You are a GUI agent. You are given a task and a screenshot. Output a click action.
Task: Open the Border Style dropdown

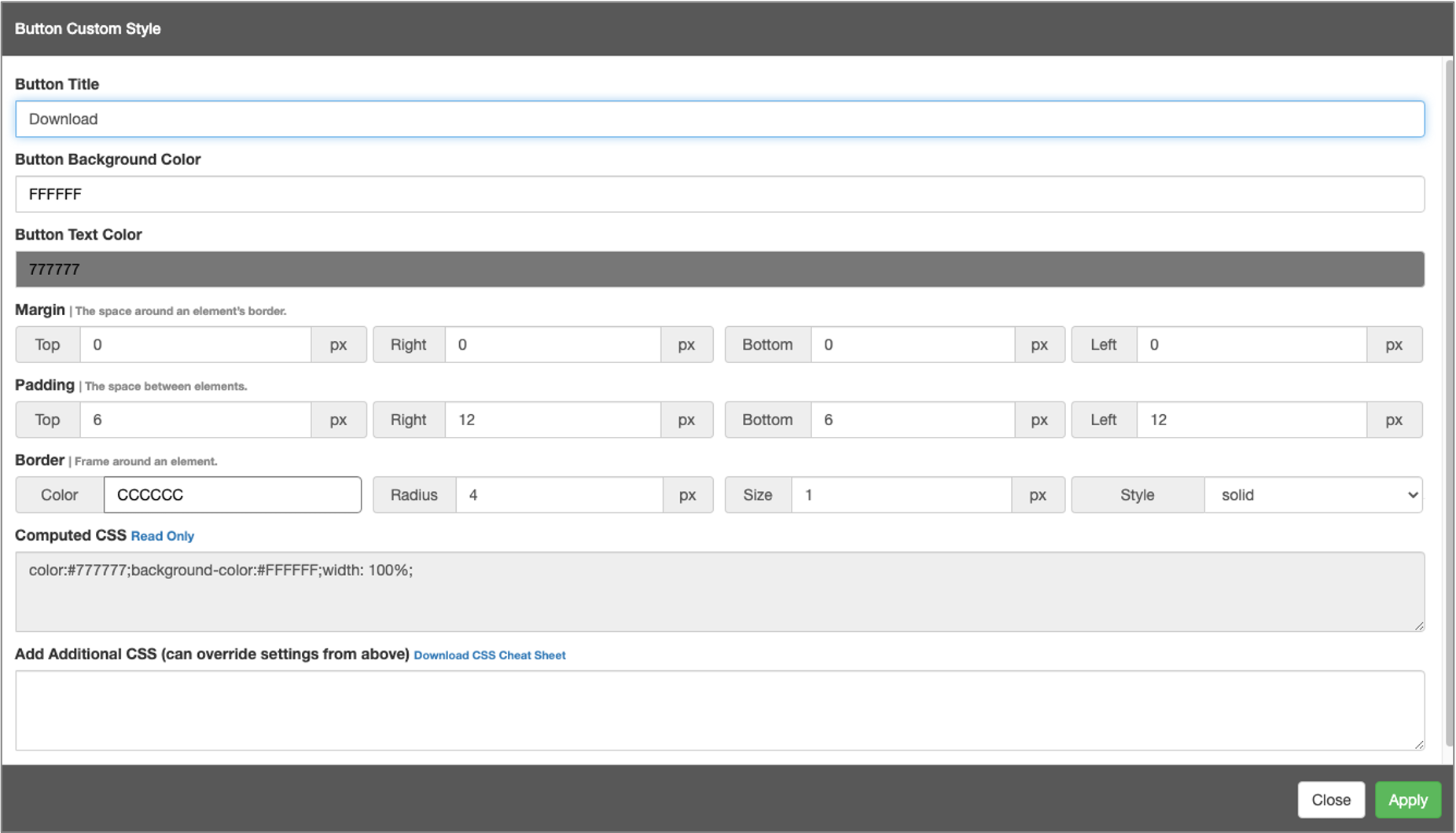(x=1313, y=495)
